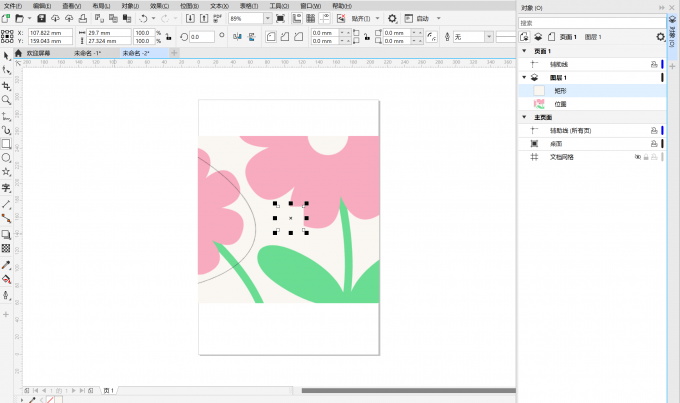Select the Rectangle tool in toolbox
Viewport: 680px width, 403px height.
[x=6, y=143]
